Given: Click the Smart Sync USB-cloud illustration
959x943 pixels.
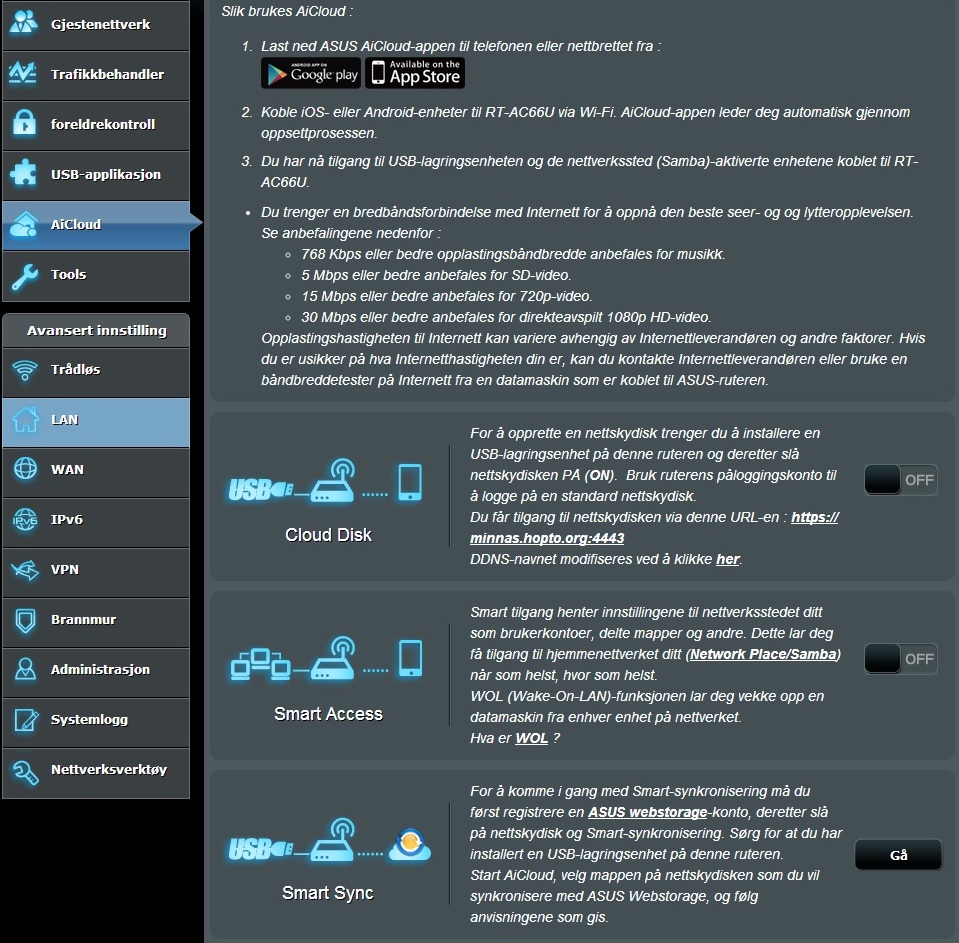Looking at the screenshot, I should coord(329,840).
